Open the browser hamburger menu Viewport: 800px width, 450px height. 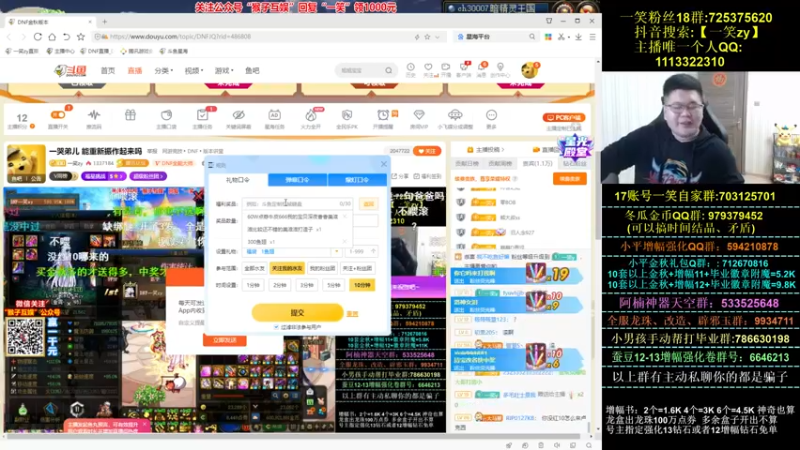pyautogui.click(x=592, y=37)
